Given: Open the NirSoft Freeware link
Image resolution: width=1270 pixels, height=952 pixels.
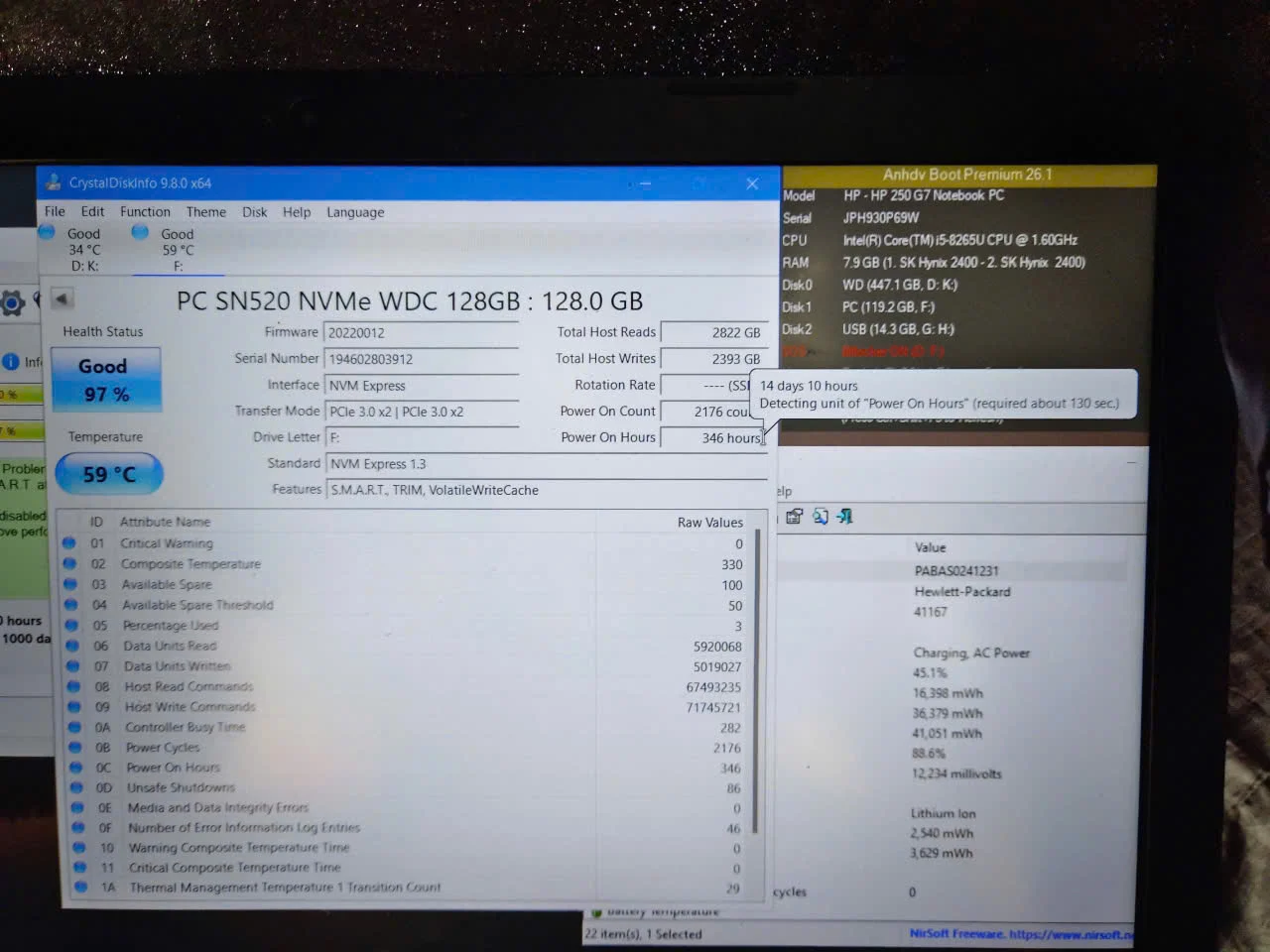Looking at the screenshot, I should pyautogui.click(x=1021, y=933).
